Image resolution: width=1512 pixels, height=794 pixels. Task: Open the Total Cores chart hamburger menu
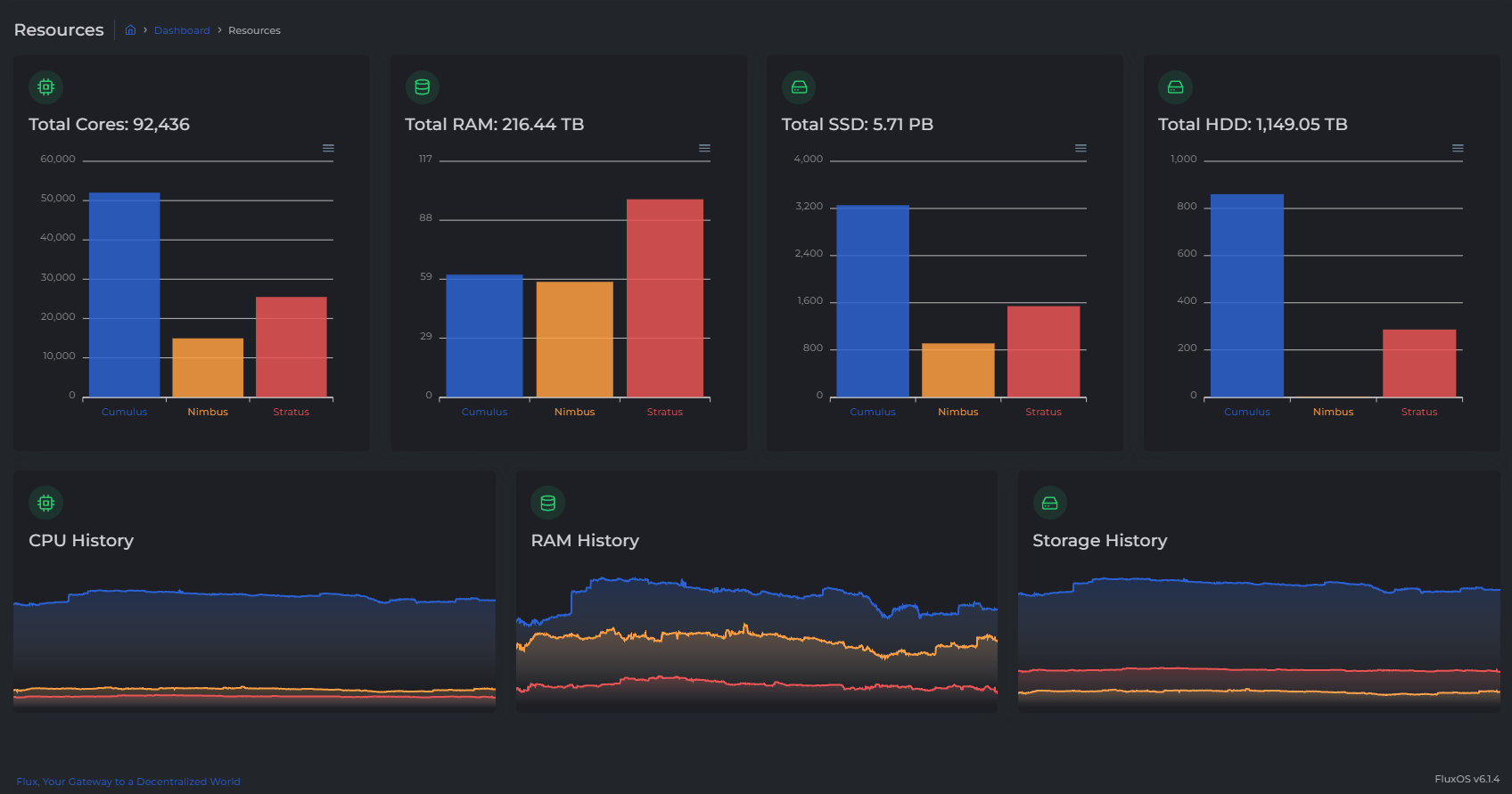click(328, 149)
